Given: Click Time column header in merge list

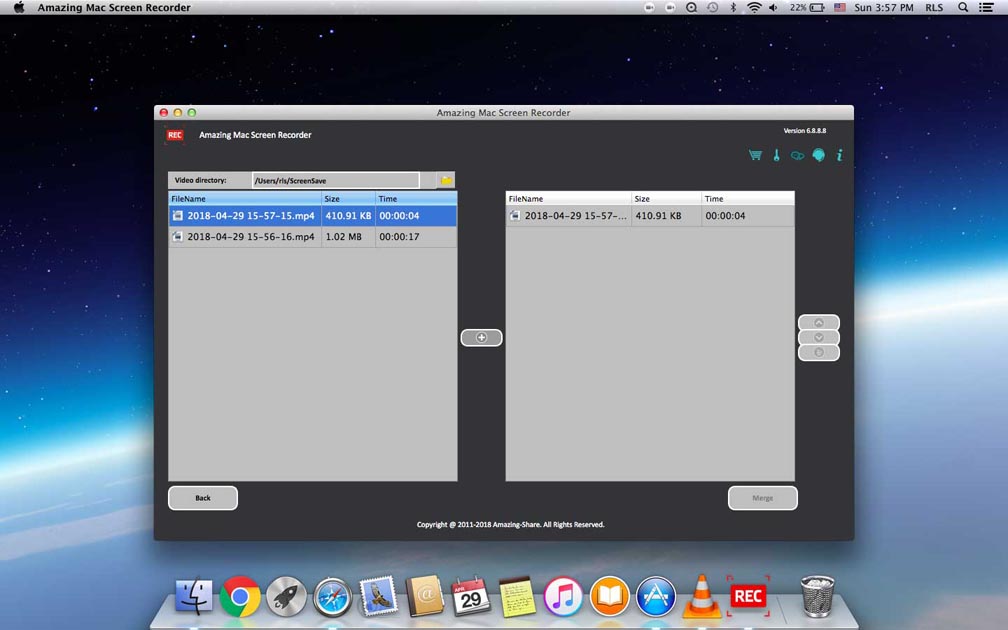Looking at the screenshot, I should coord(748,199).
